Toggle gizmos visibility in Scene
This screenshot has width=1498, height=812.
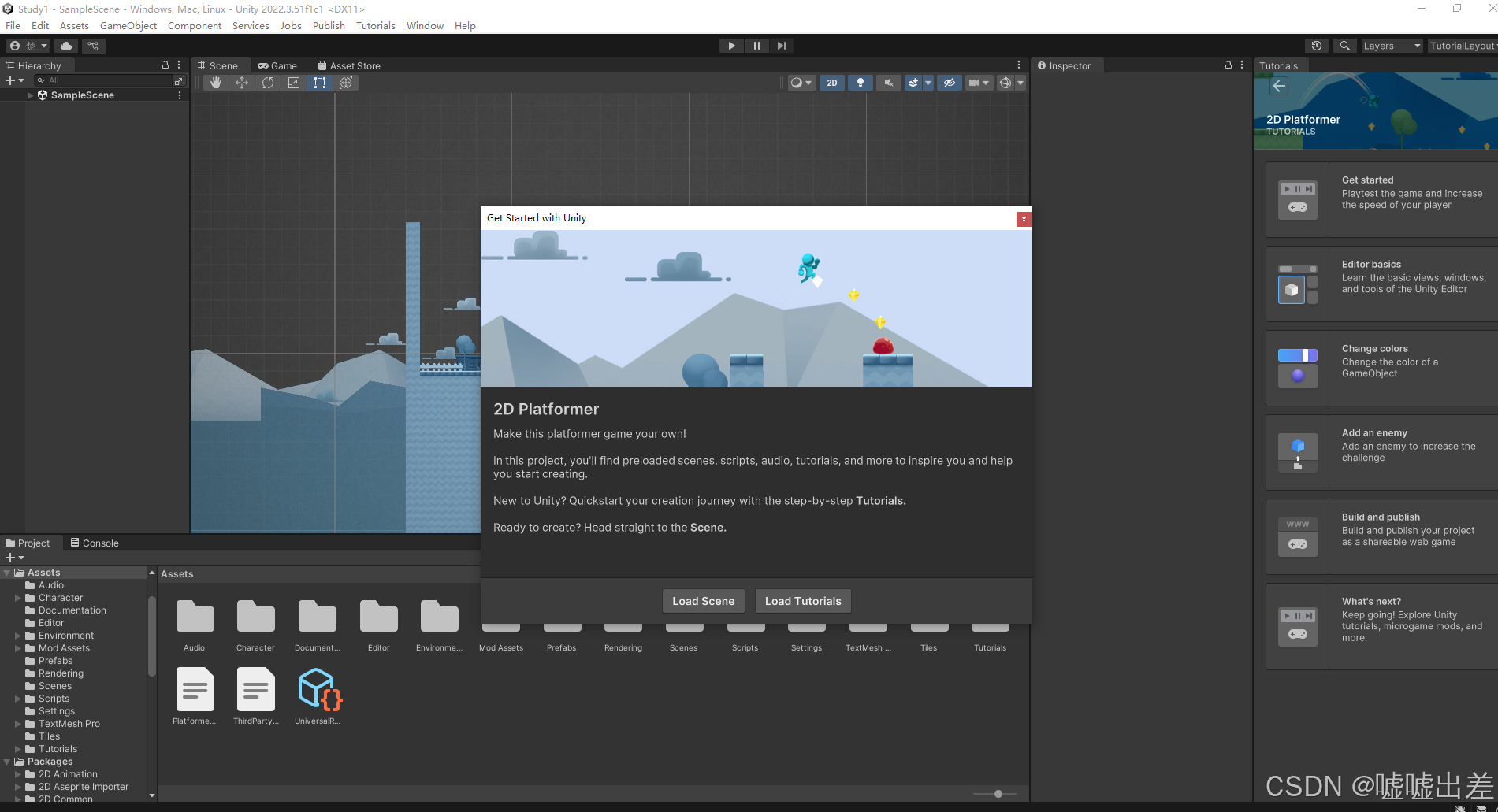click(x=1005, y=83)
